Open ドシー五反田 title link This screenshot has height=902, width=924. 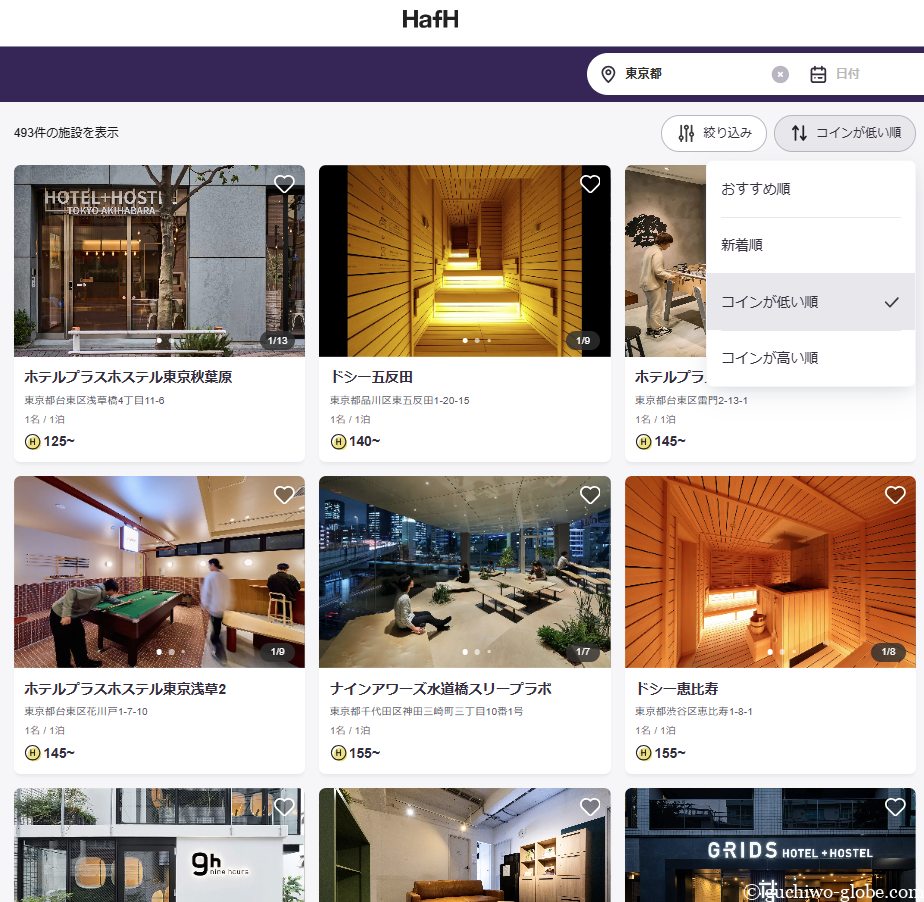pyautogui.click(x=371, y=377)
